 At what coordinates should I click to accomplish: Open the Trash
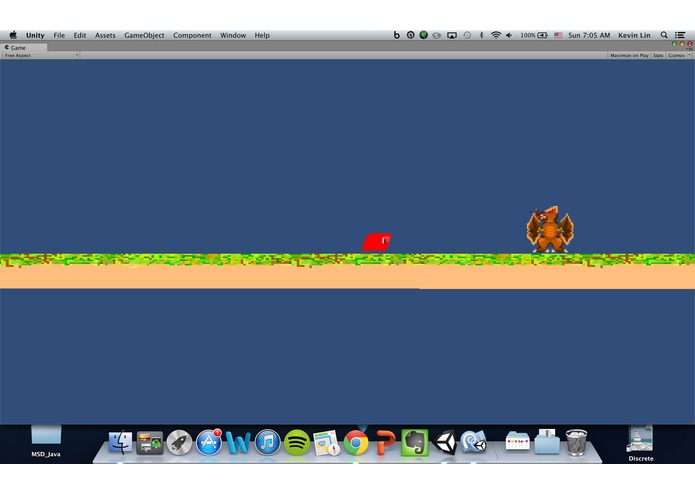[x=576, y=442]
